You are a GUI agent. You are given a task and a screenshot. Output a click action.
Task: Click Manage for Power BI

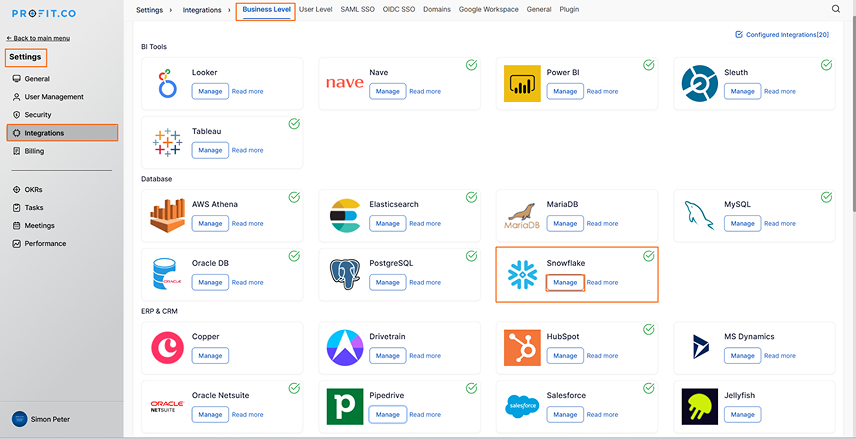(x=565, y=91)
